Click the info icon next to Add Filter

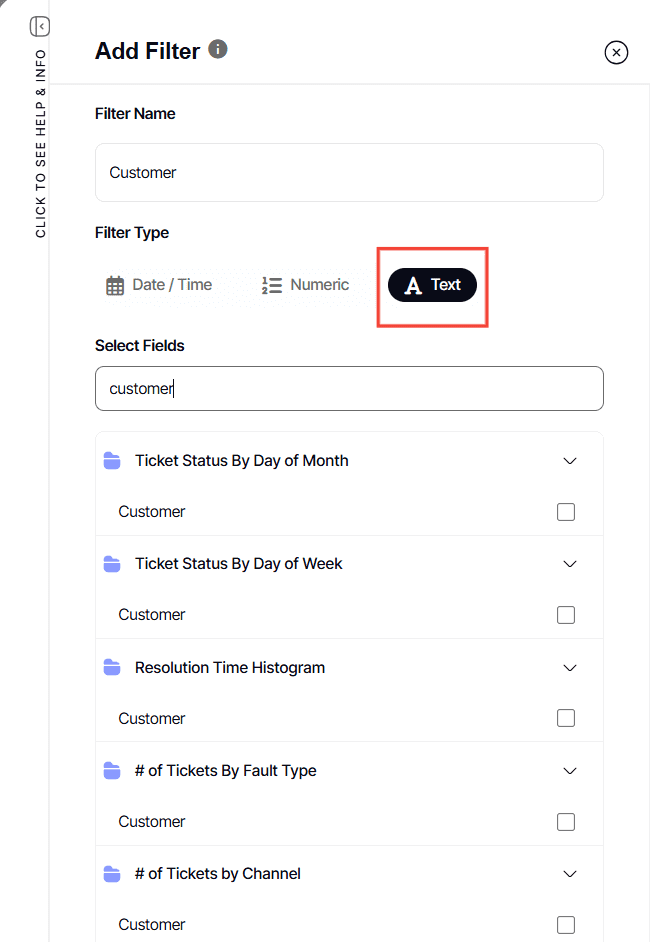(x=217, y=48)
